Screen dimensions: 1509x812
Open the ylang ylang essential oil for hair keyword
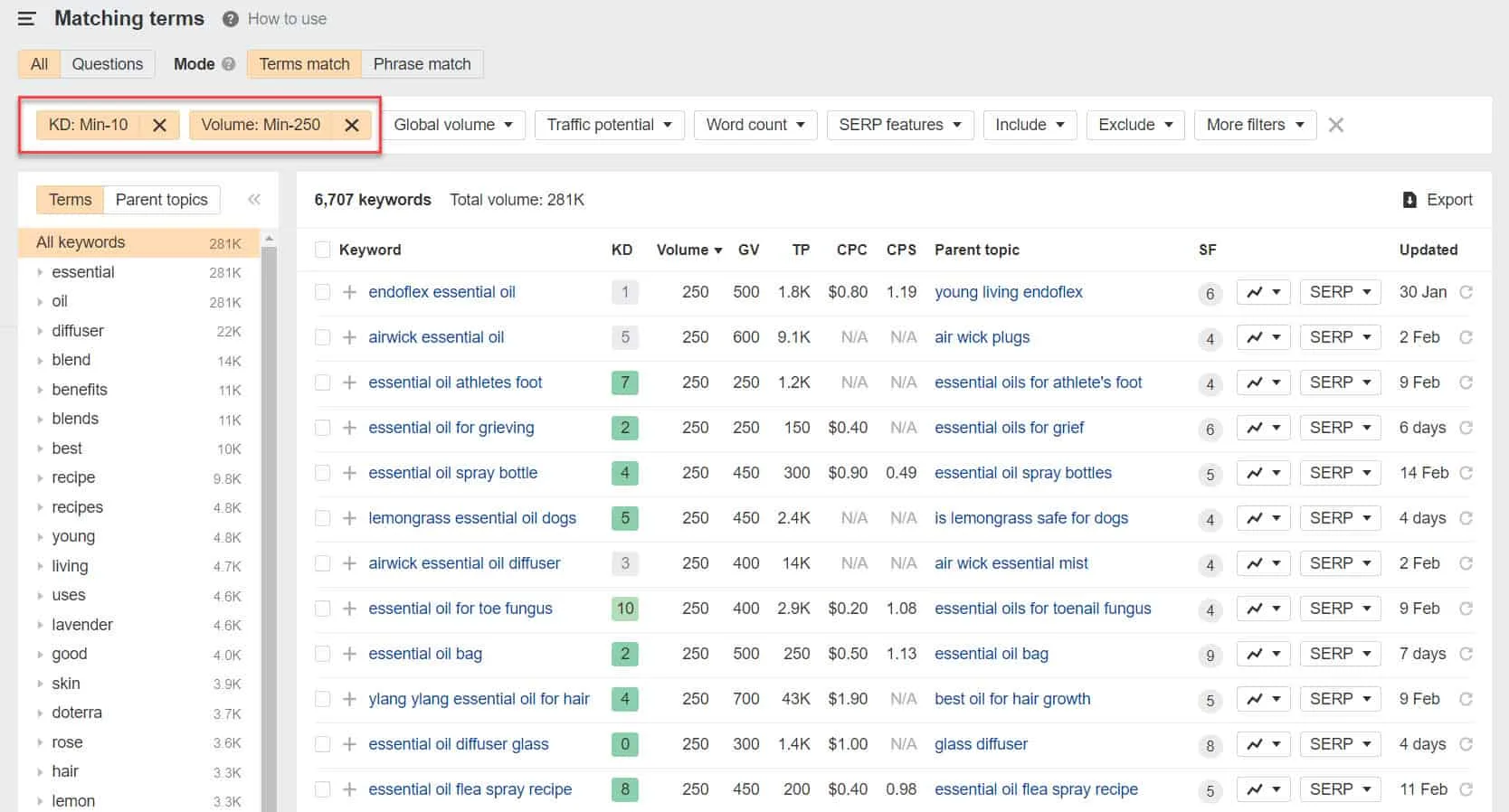(479, 699)
